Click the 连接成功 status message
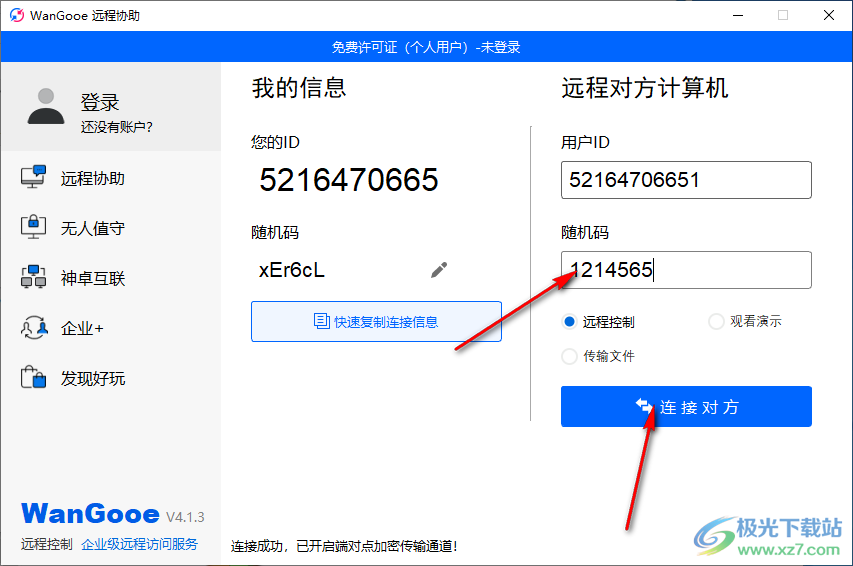 pyautogui.click(x=344, y=546)
